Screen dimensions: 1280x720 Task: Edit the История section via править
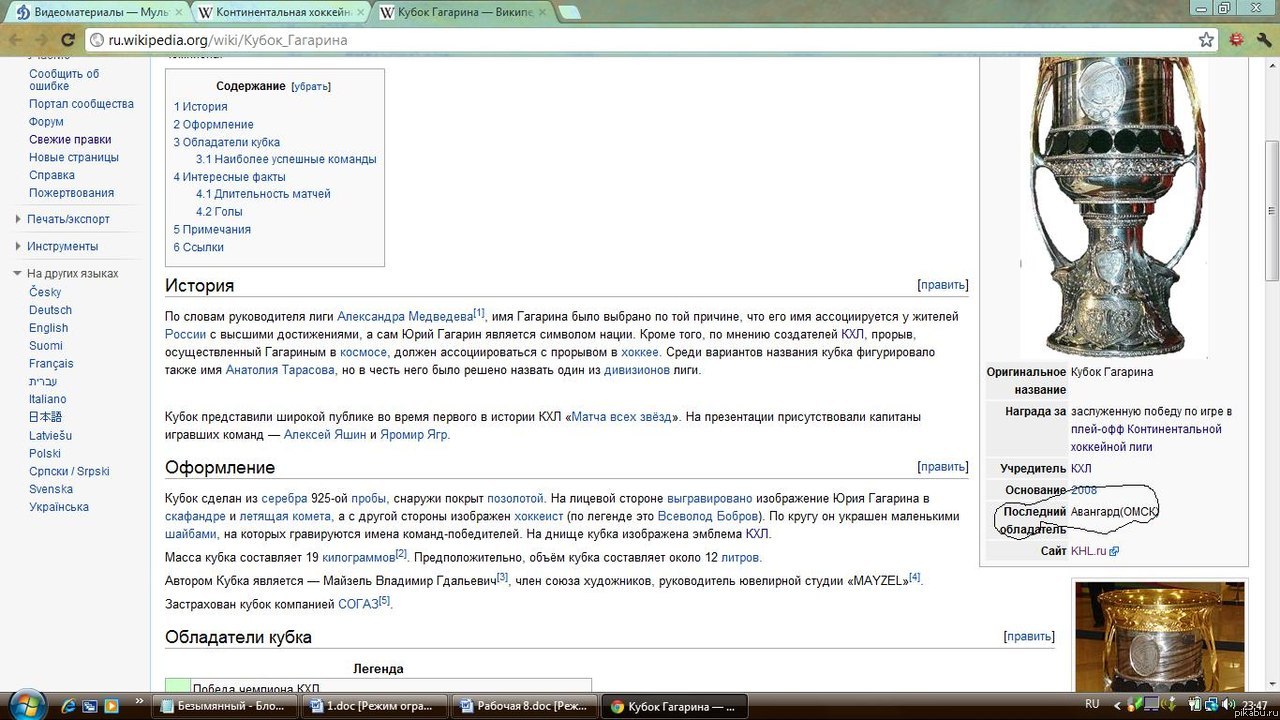942,285
